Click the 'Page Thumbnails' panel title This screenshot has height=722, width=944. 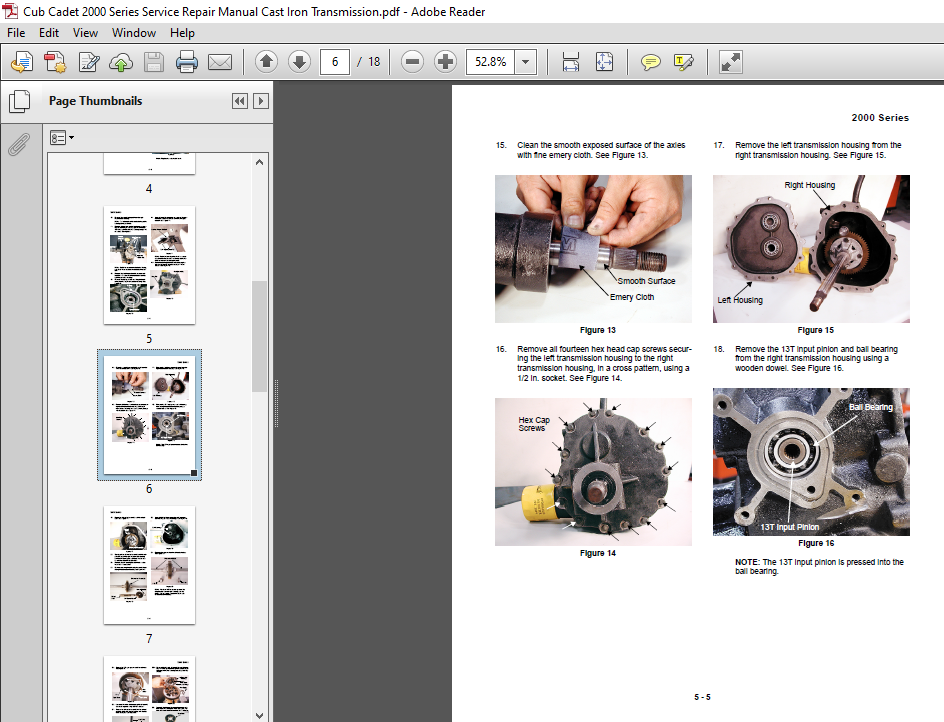pos(96,101)
